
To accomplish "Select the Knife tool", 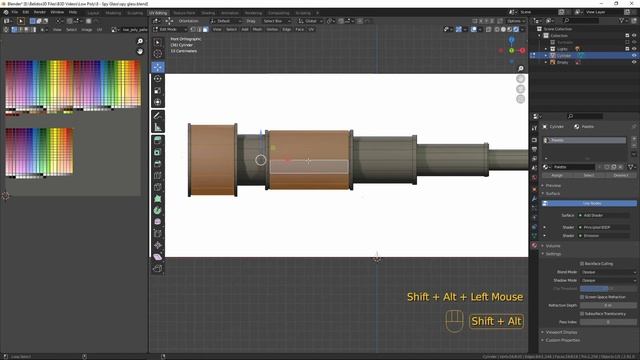I will click(158, 187).
